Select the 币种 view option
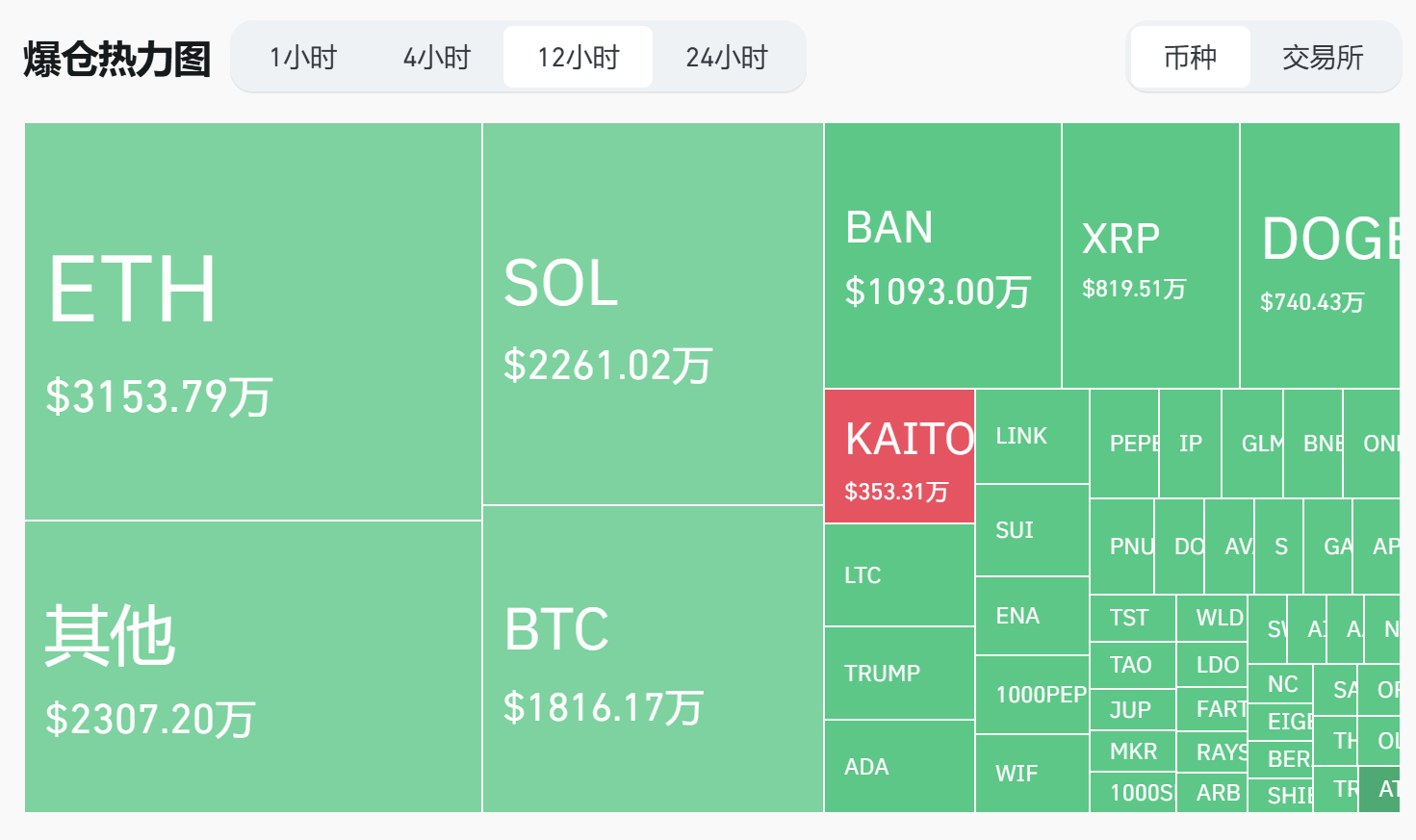This screenshot has height=840, width=1416. [x=1191, y=57]
